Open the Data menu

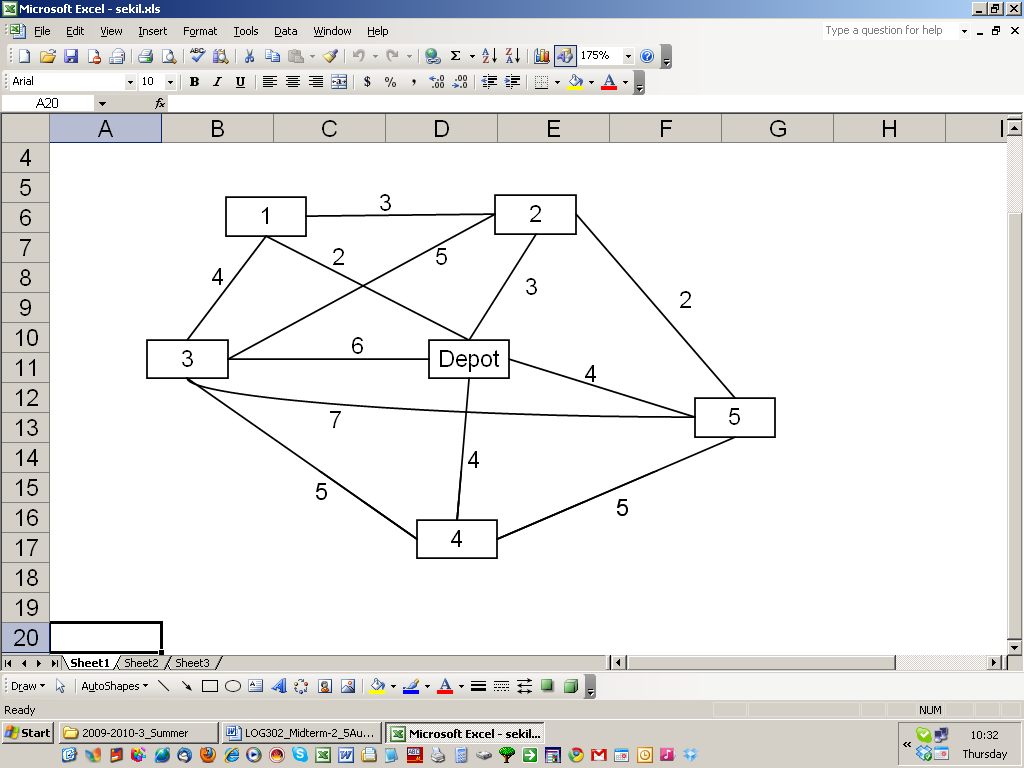(x=285, y=30)
